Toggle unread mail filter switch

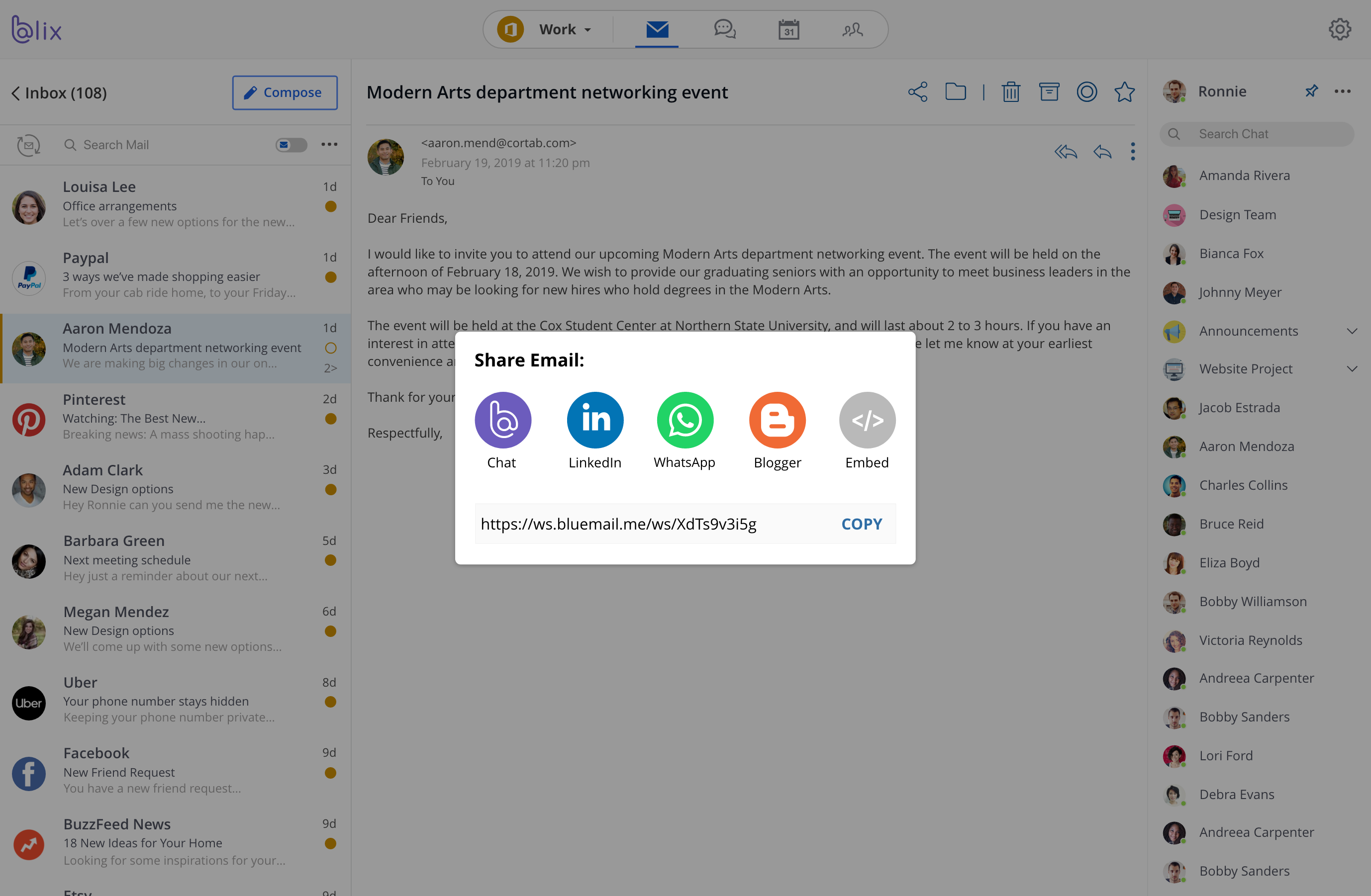coord(292,145)
